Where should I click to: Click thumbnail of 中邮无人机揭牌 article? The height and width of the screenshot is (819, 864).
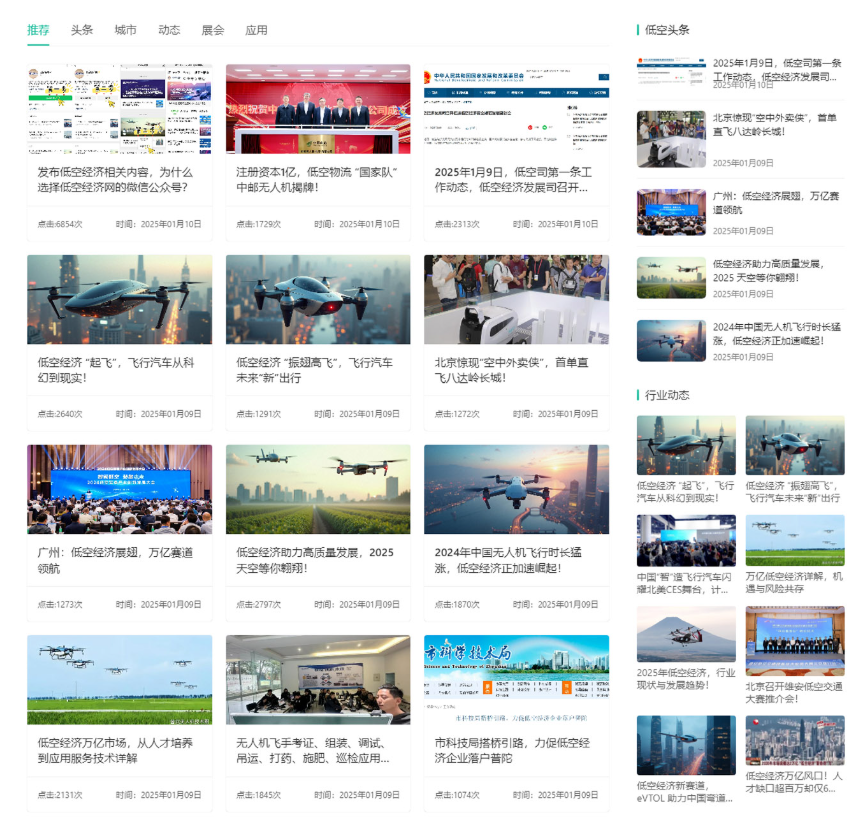[318, 109]
